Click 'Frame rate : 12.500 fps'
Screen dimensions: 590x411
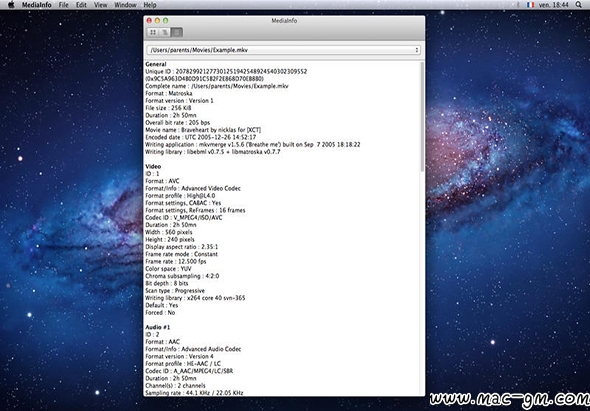[176, 261]
